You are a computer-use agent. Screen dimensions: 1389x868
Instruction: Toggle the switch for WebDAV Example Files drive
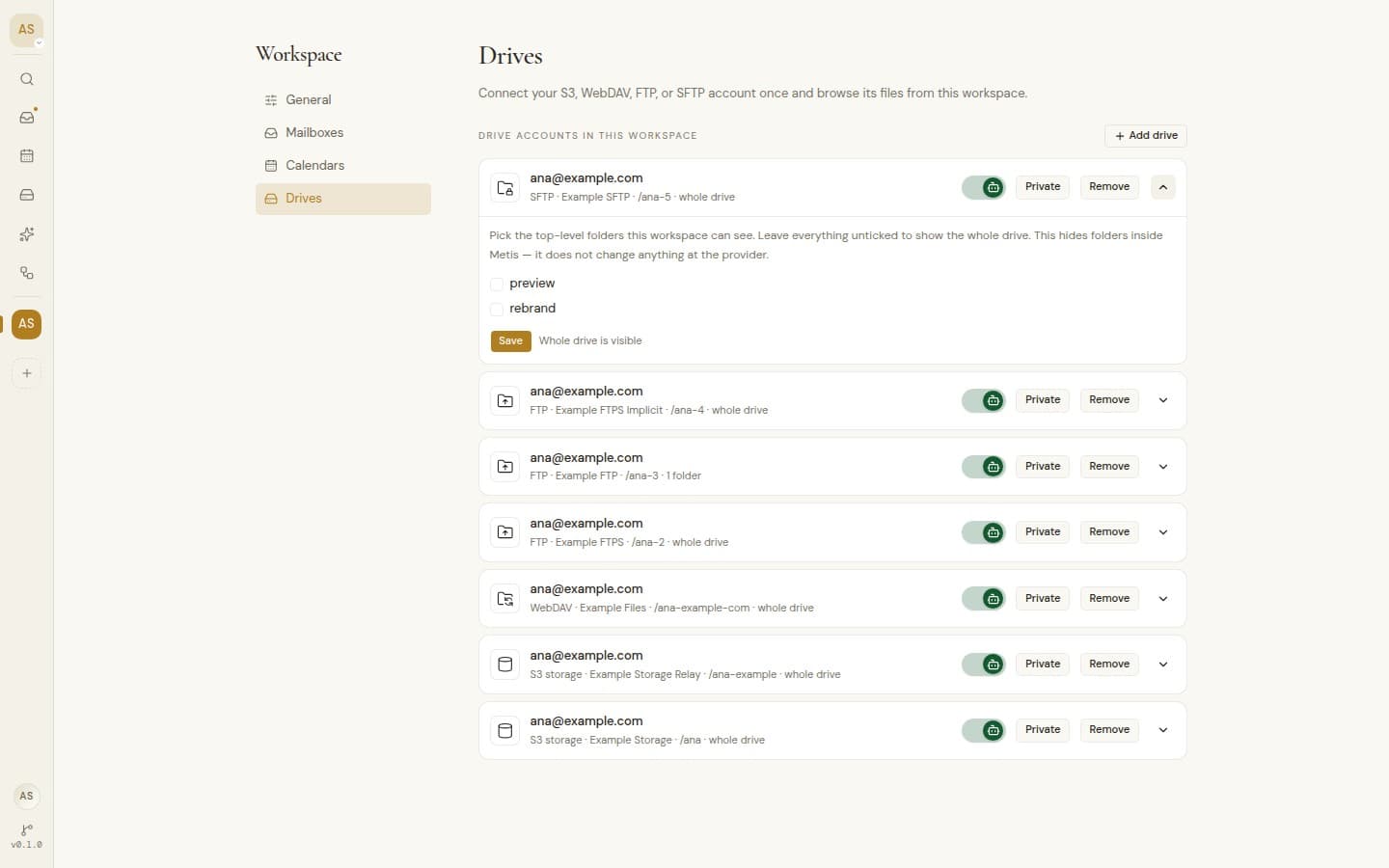click(983, 599)
